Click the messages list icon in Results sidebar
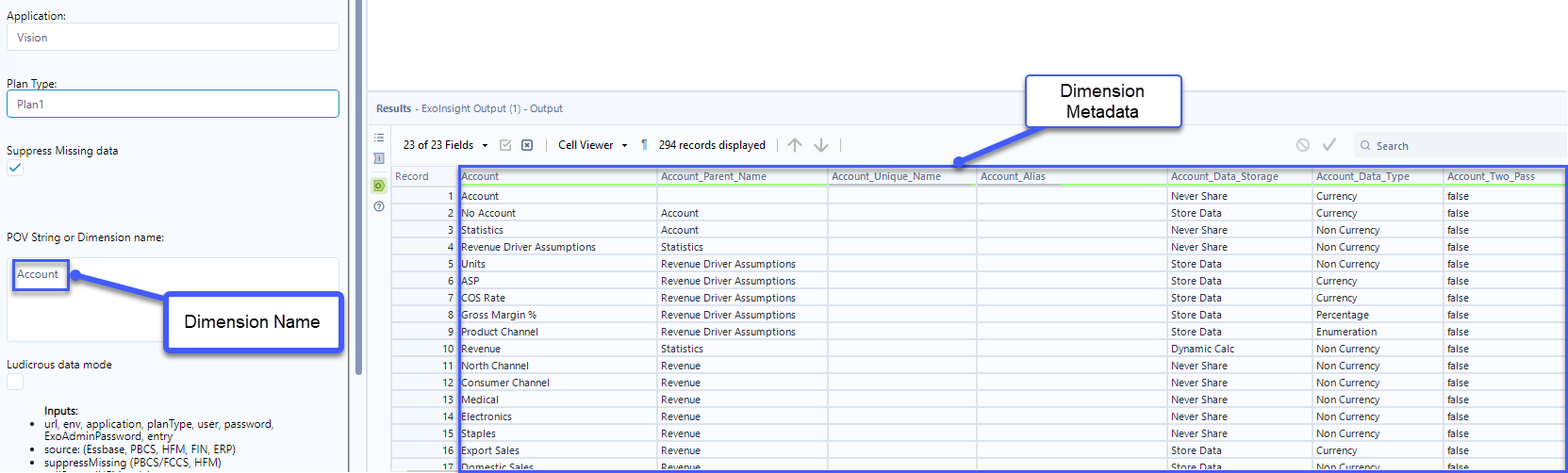Viewport: 1568px width, 473px height. [379, 138]
